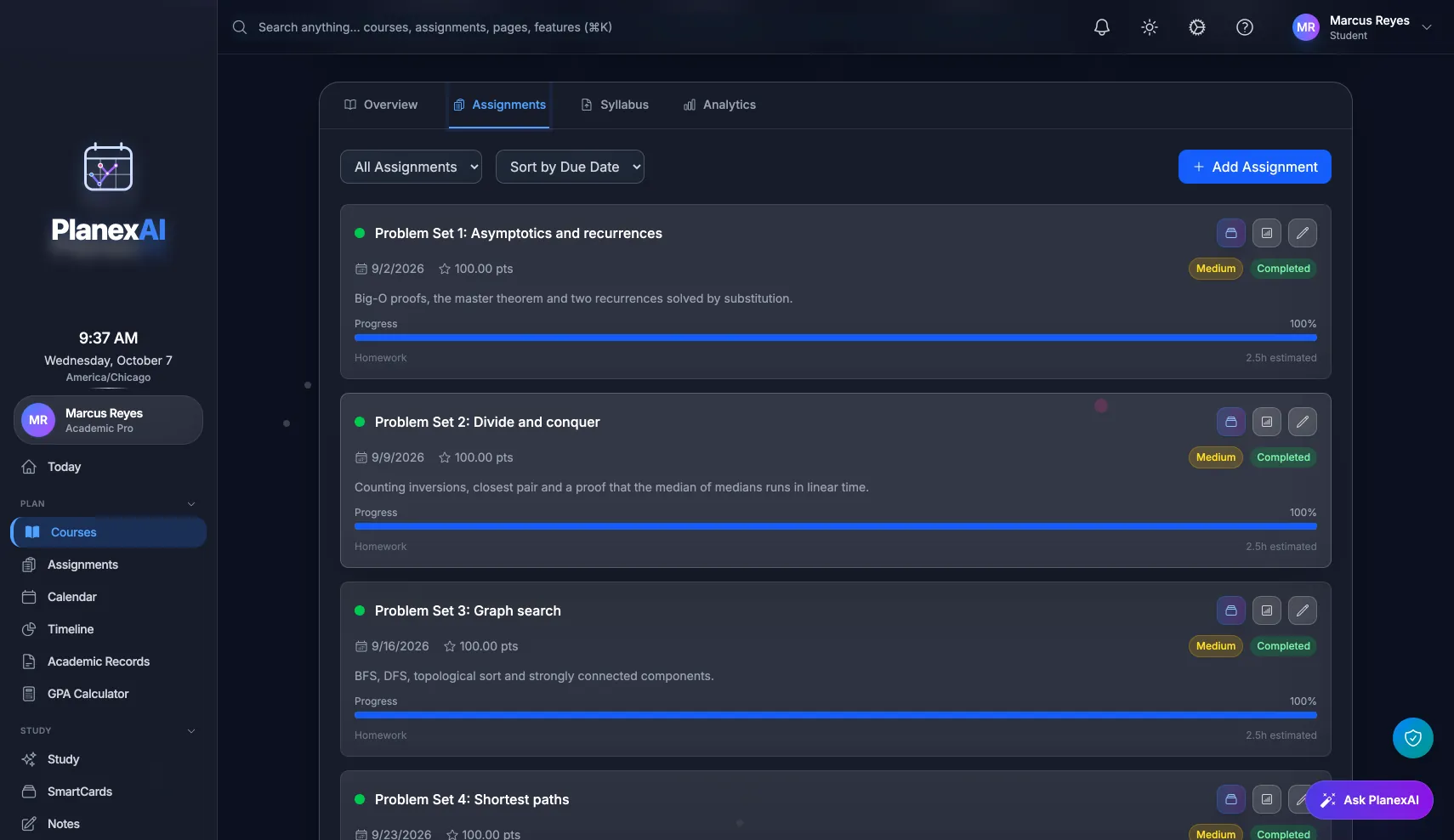This screenshot has height=840, width=1454.
Task: Open SmartCards in sidebar
Action: pyautogui.click(x=108, y=792)
